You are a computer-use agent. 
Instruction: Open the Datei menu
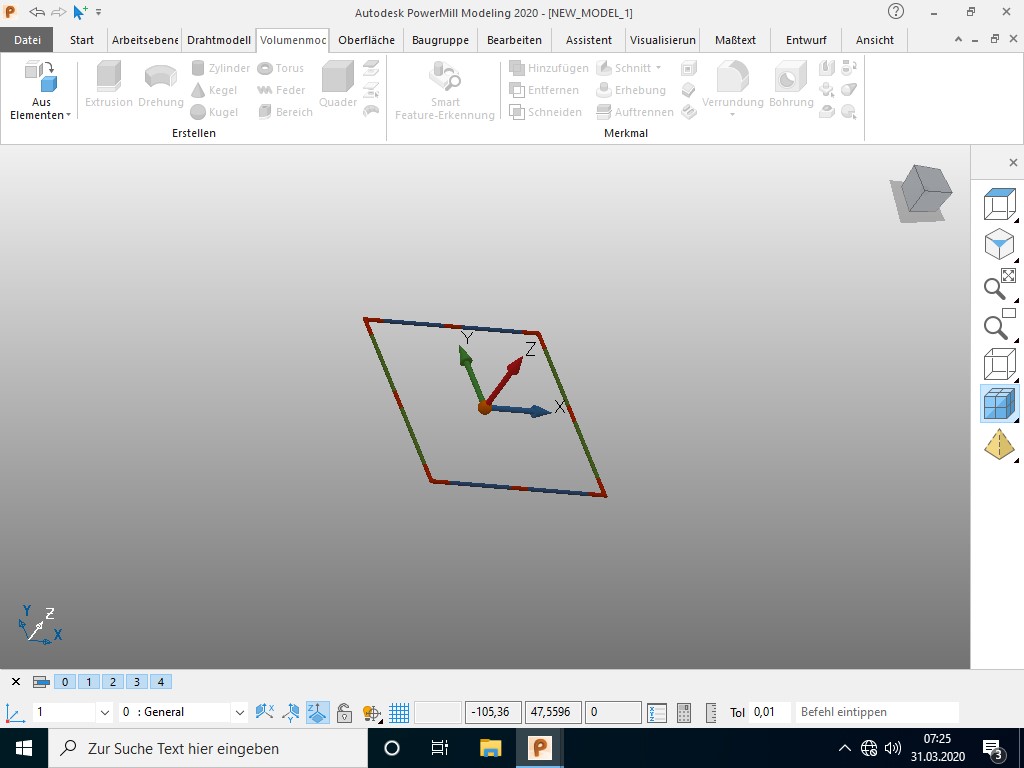pos(26,40)
